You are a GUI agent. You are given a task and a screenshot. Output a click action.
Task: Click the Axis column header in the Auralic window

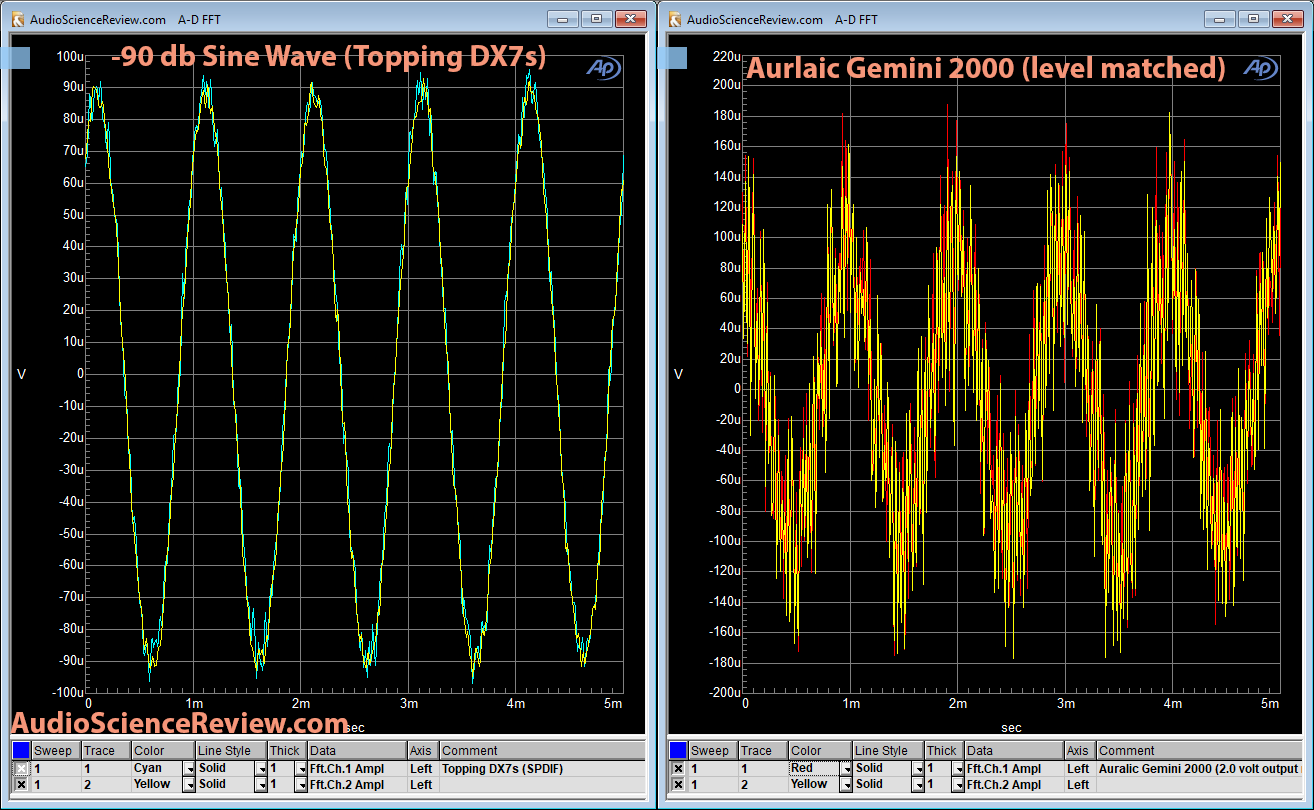(x=1080, y=750)
